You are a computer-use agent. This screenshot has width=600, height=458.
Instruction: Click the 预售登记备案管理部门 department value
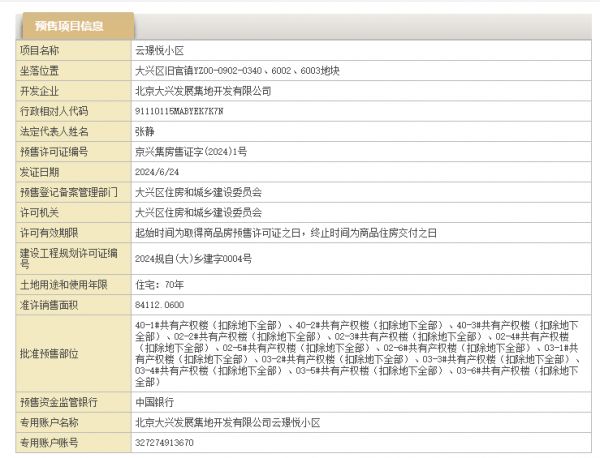tap(198, 191)
